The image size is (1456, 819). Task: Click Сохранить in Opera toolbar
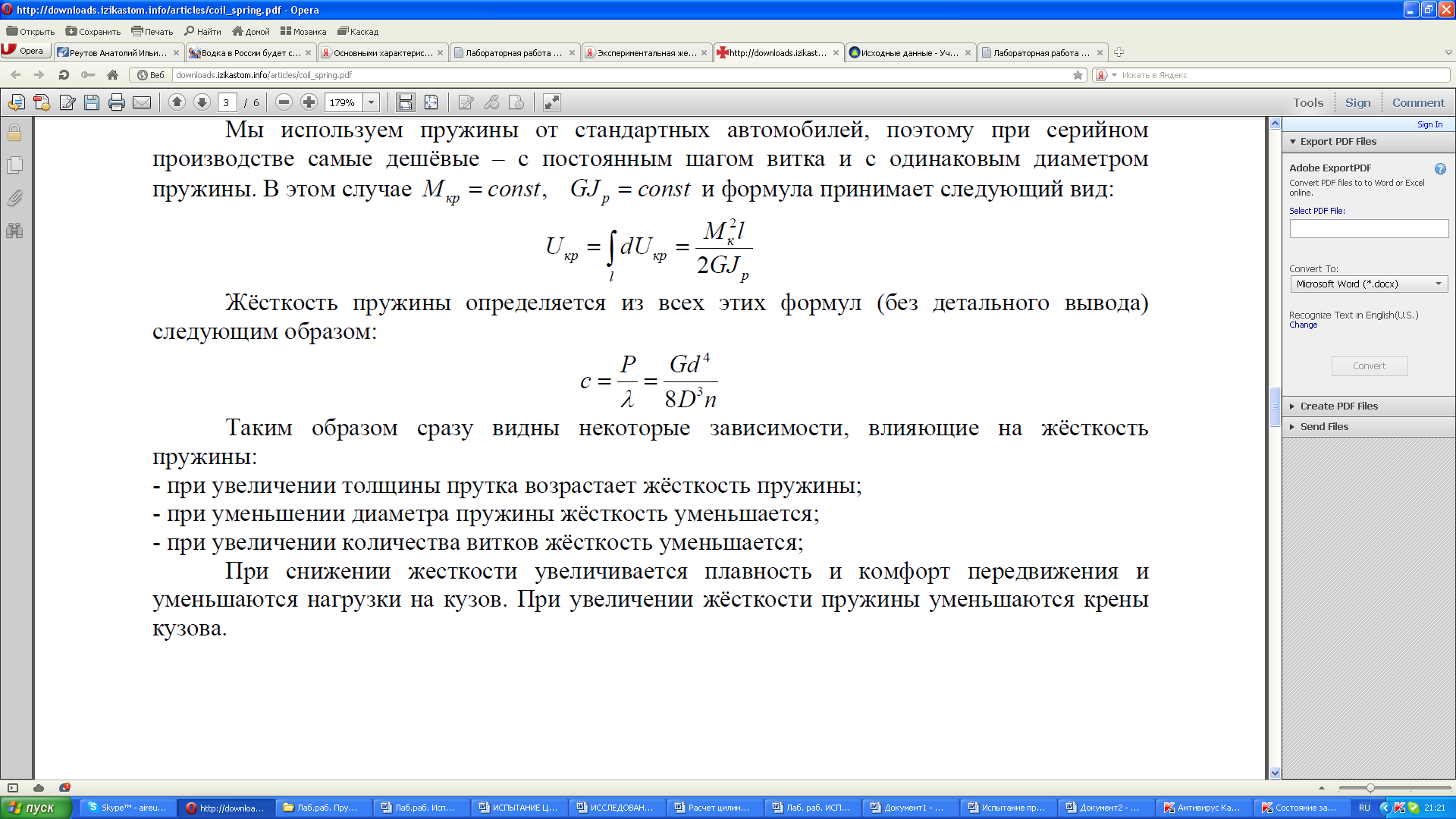[x=93, y=32]
